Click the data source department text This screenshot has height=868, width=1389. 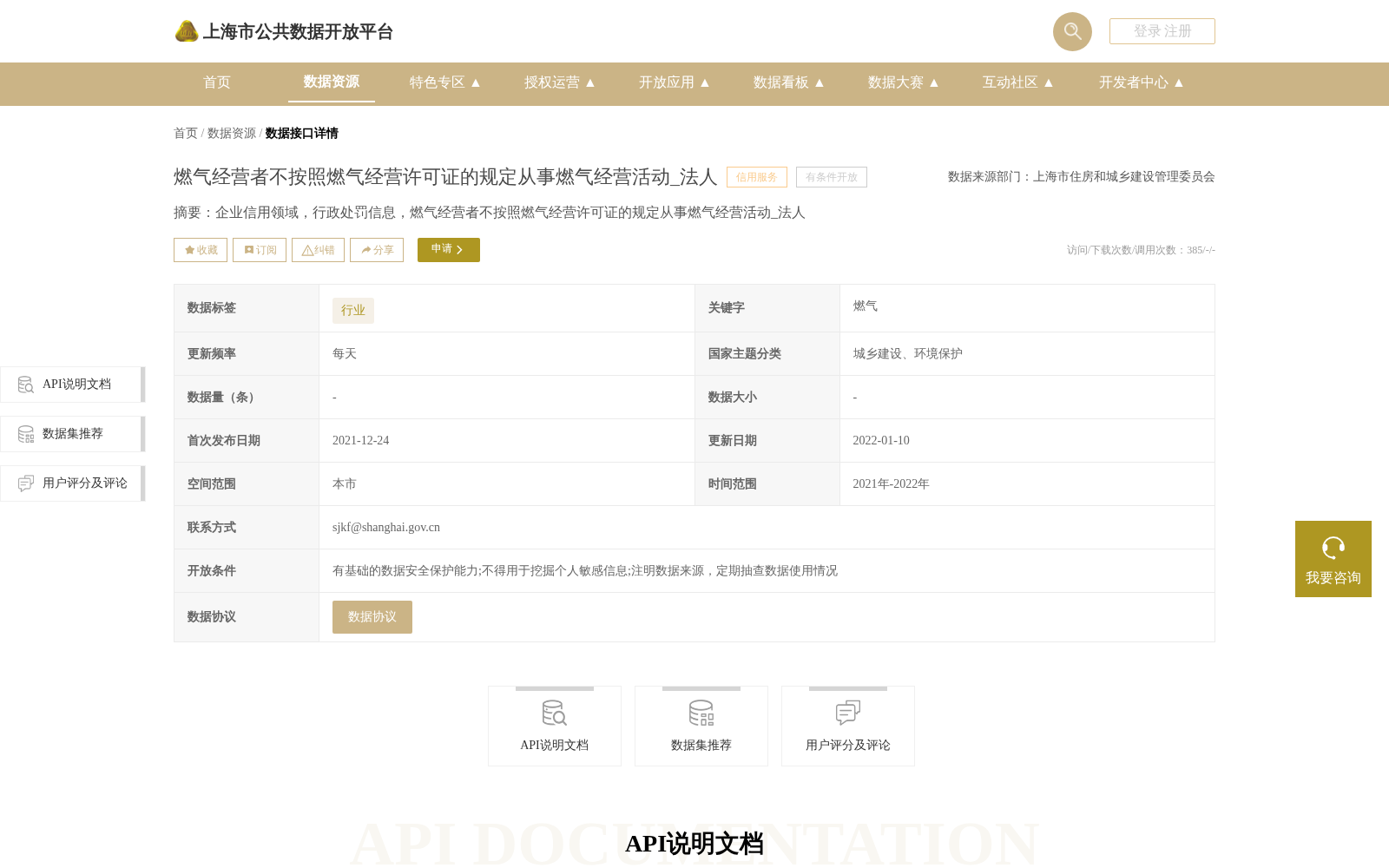1082,177
